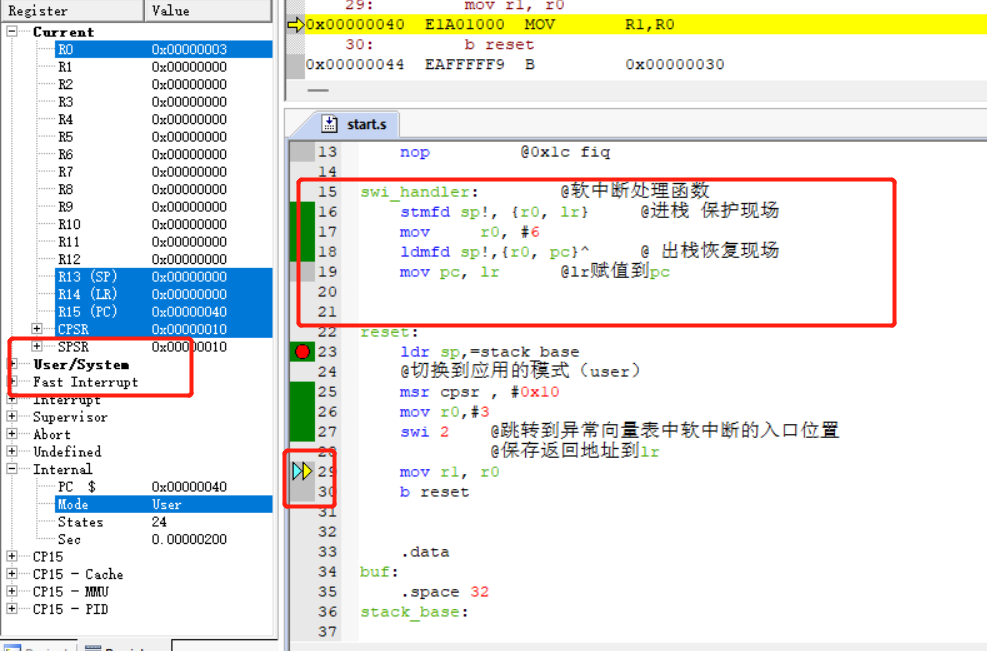Expand the SPSR register node

tap(37, 347)
